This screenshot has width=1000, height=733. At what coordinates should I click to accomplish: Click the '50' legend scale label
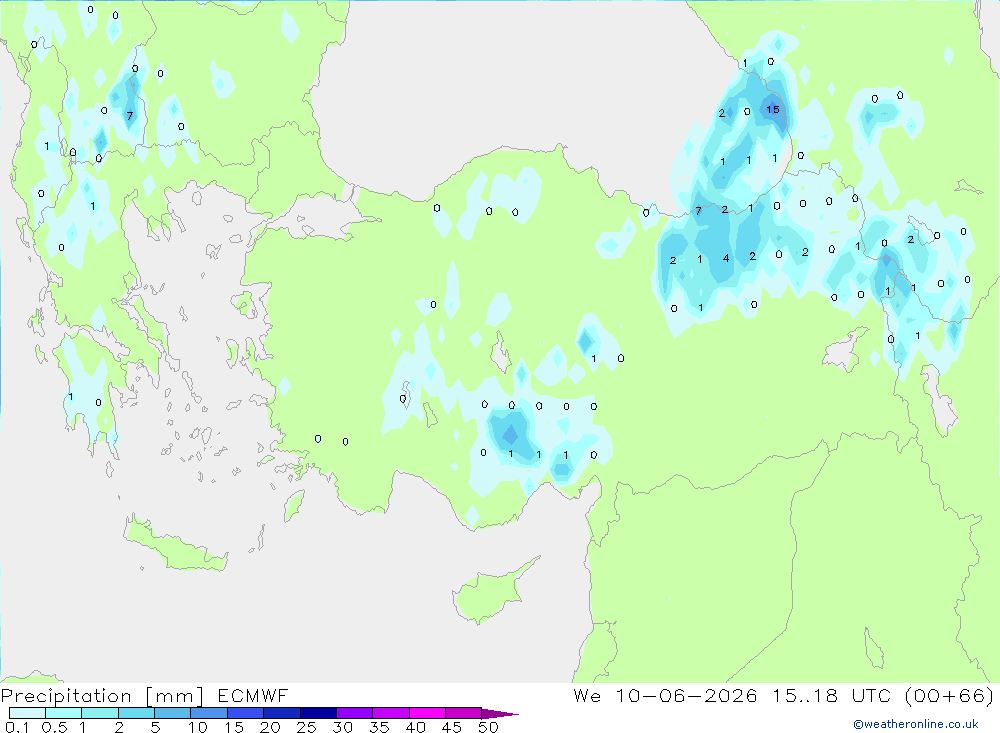[x=488, y=727]
